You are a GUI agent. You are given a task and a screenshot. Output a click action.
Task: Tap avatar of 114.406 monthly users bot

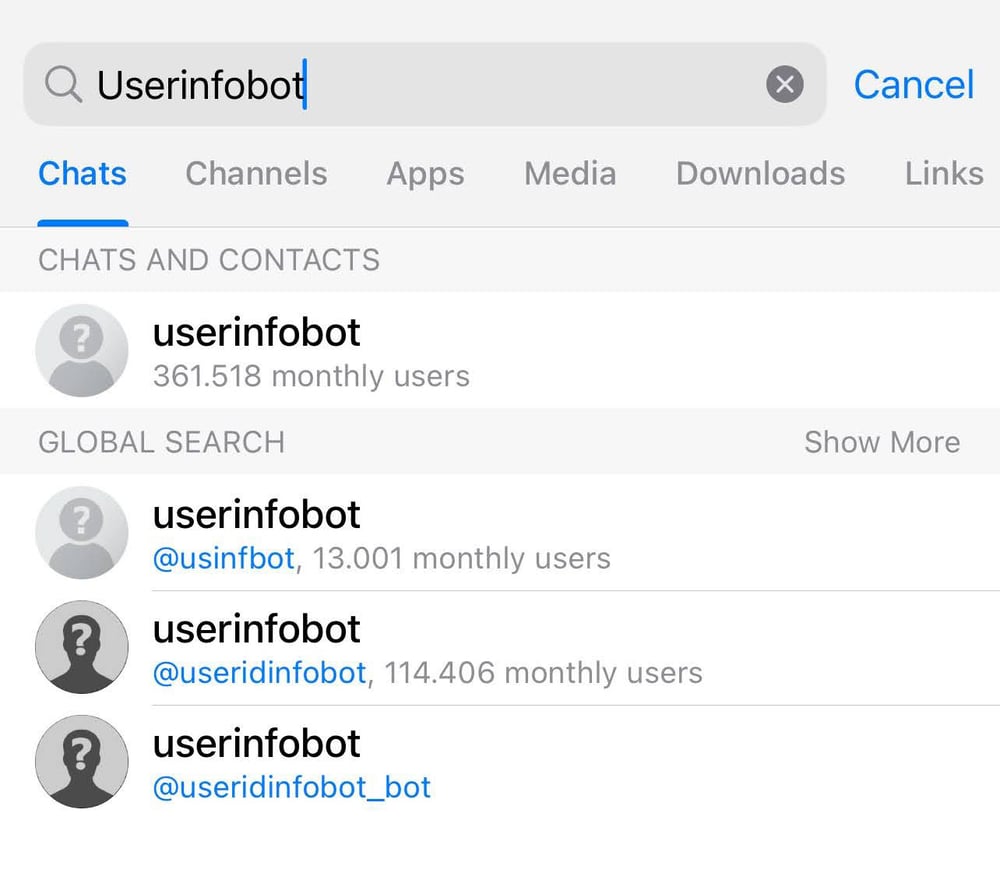point(82,647)
